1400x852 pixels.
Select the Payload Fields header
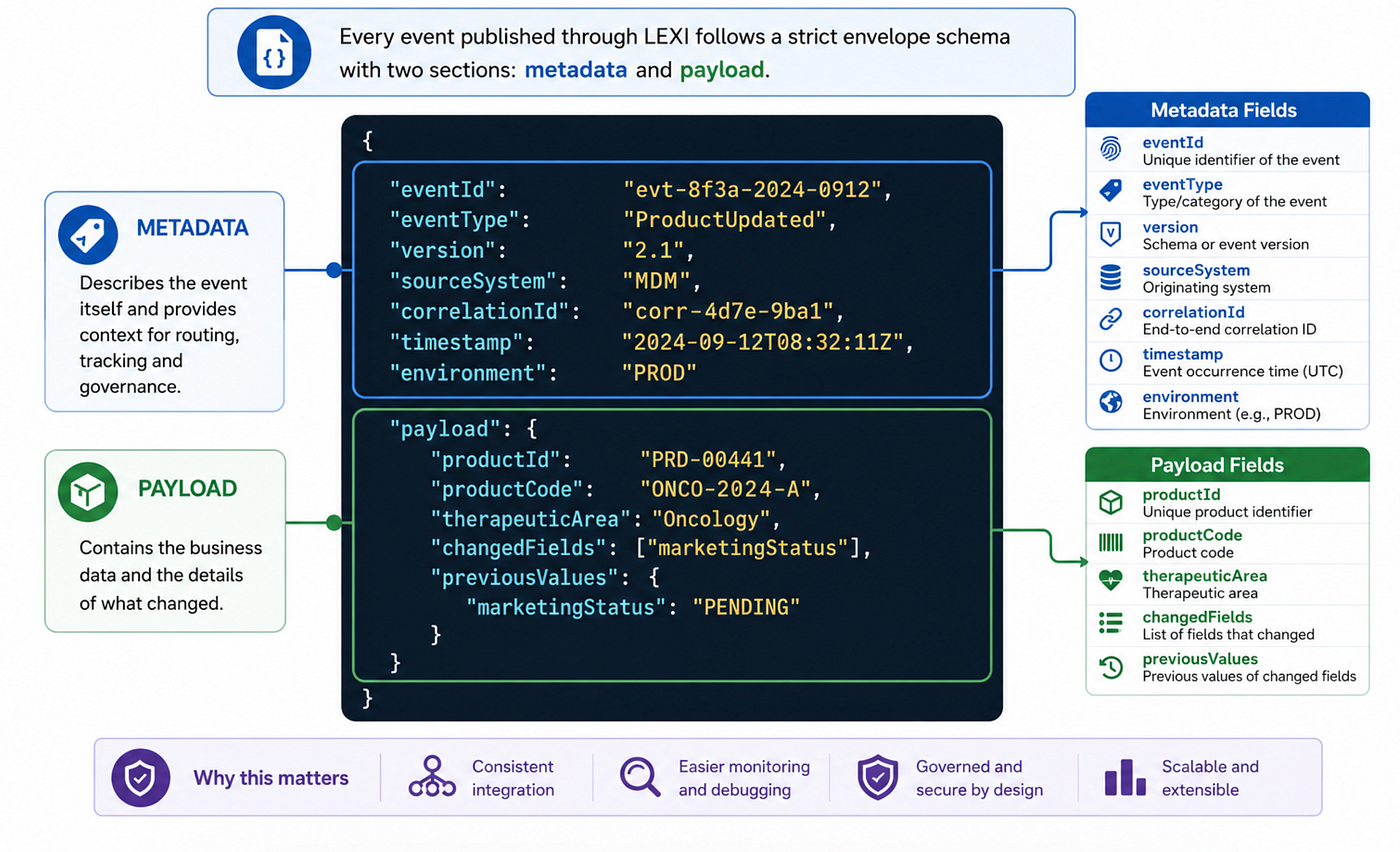[x=1227, y=465]
